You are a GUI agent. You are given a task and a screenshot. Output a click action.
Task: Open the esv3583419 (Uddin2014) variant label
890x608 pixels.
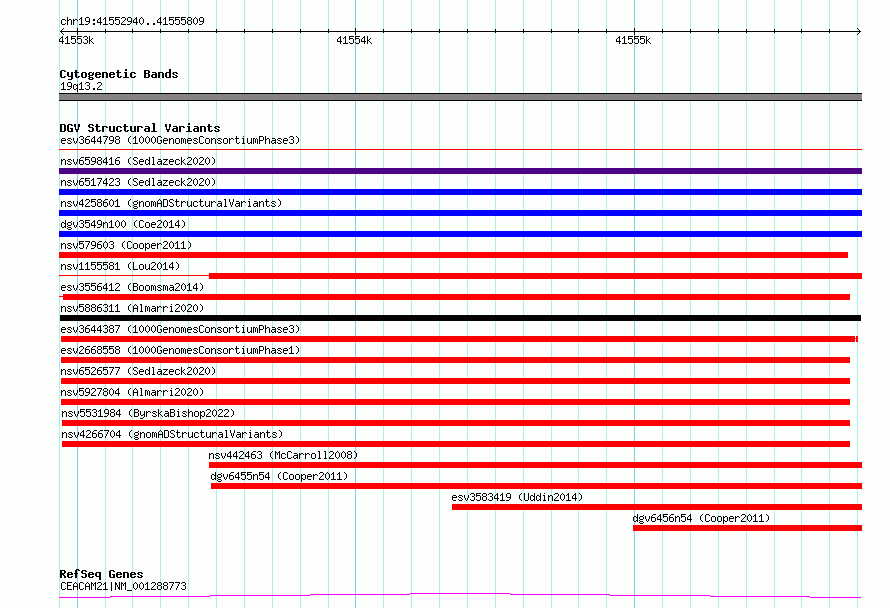(517, 497)
